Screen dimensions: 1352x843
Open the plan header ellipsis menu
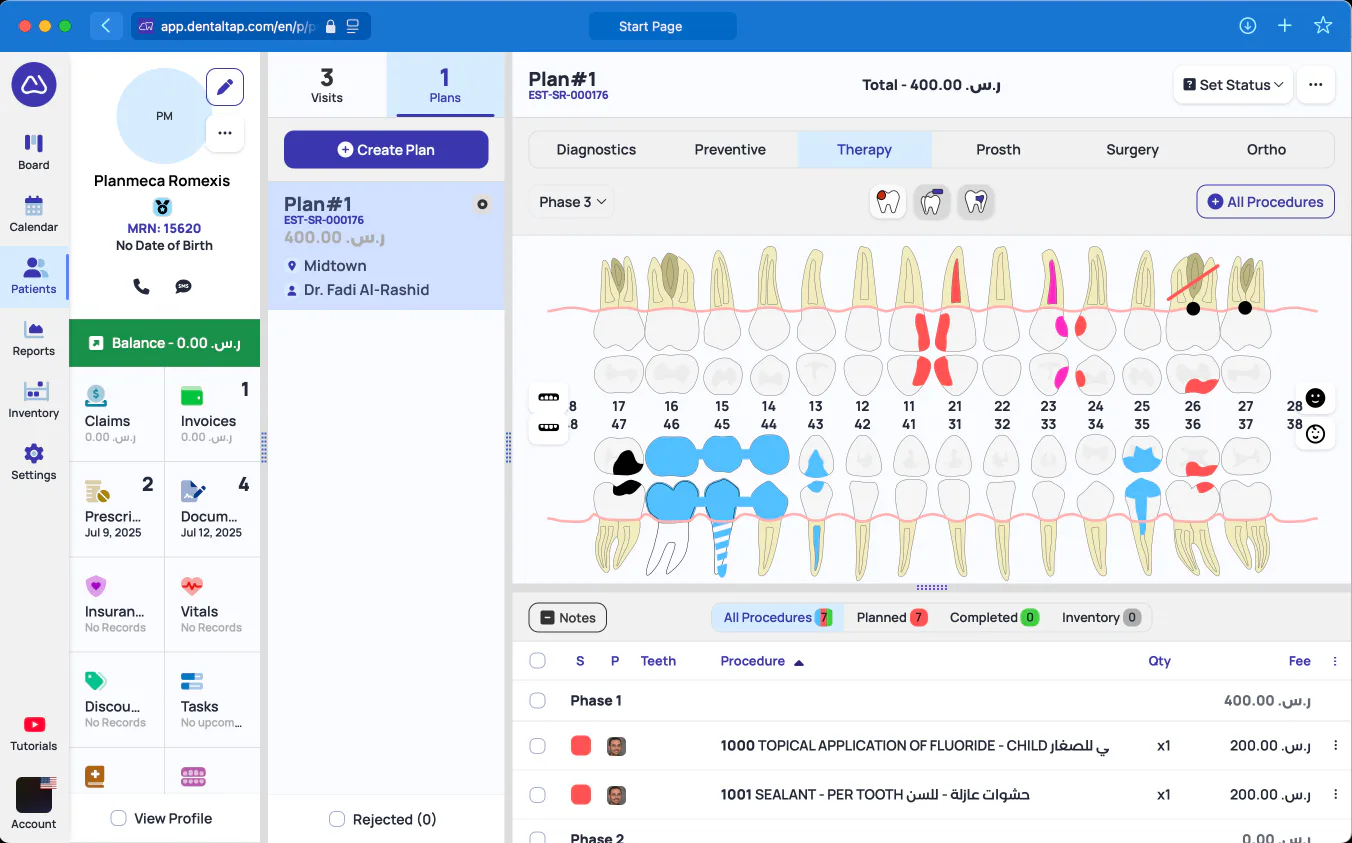1316,85
